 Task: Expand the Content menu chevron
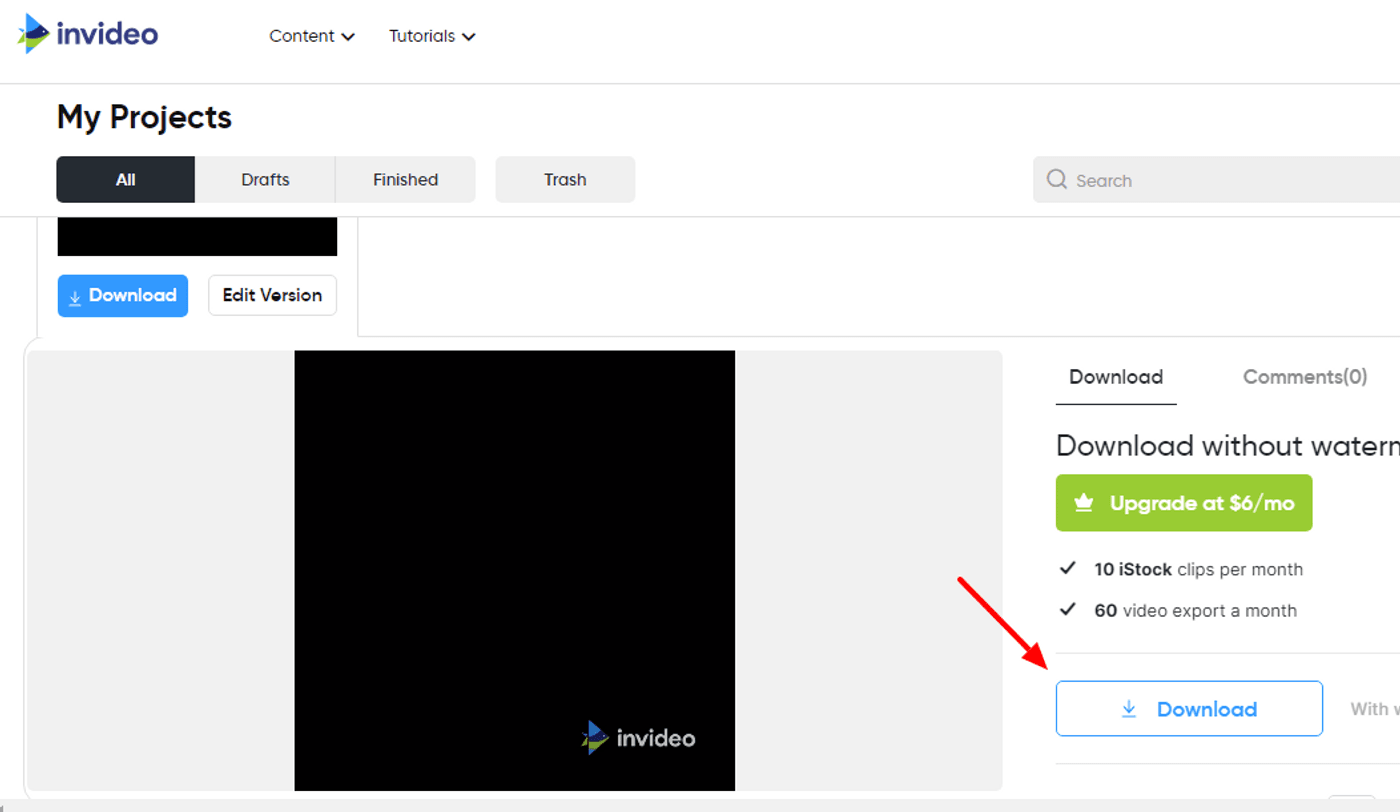click(x=348, y=37)
